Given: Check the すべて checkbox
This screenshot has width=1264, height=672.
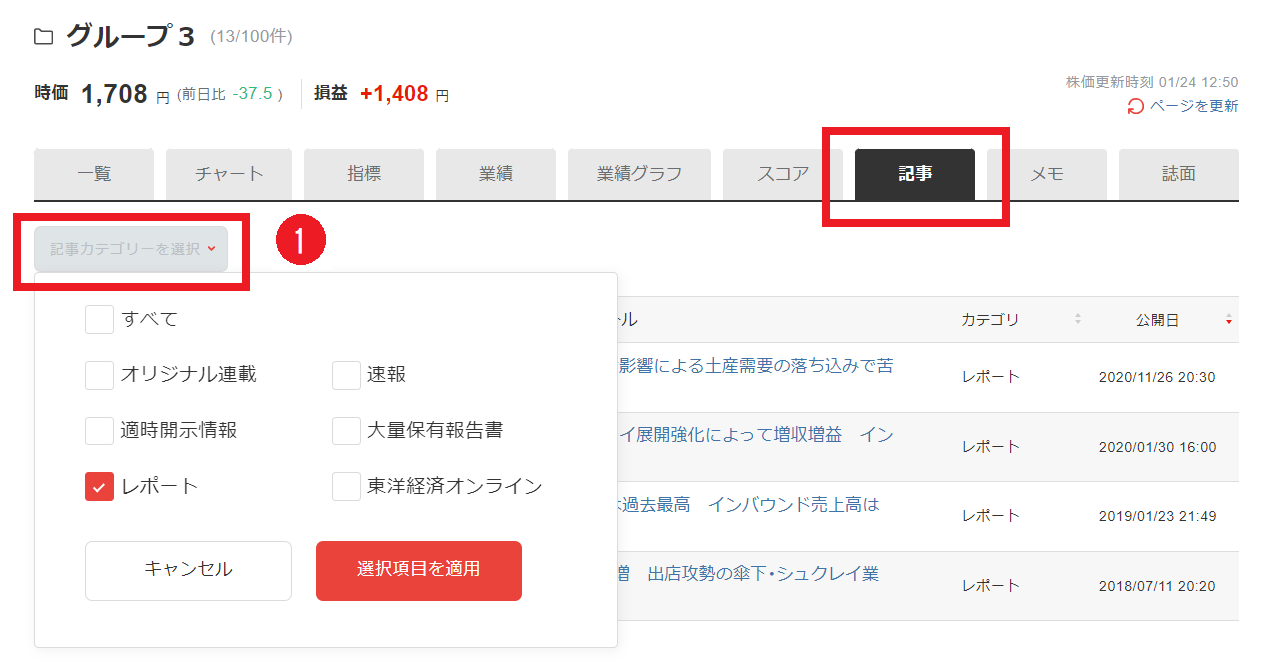Looking at the screenshot, I should [99, 319].
